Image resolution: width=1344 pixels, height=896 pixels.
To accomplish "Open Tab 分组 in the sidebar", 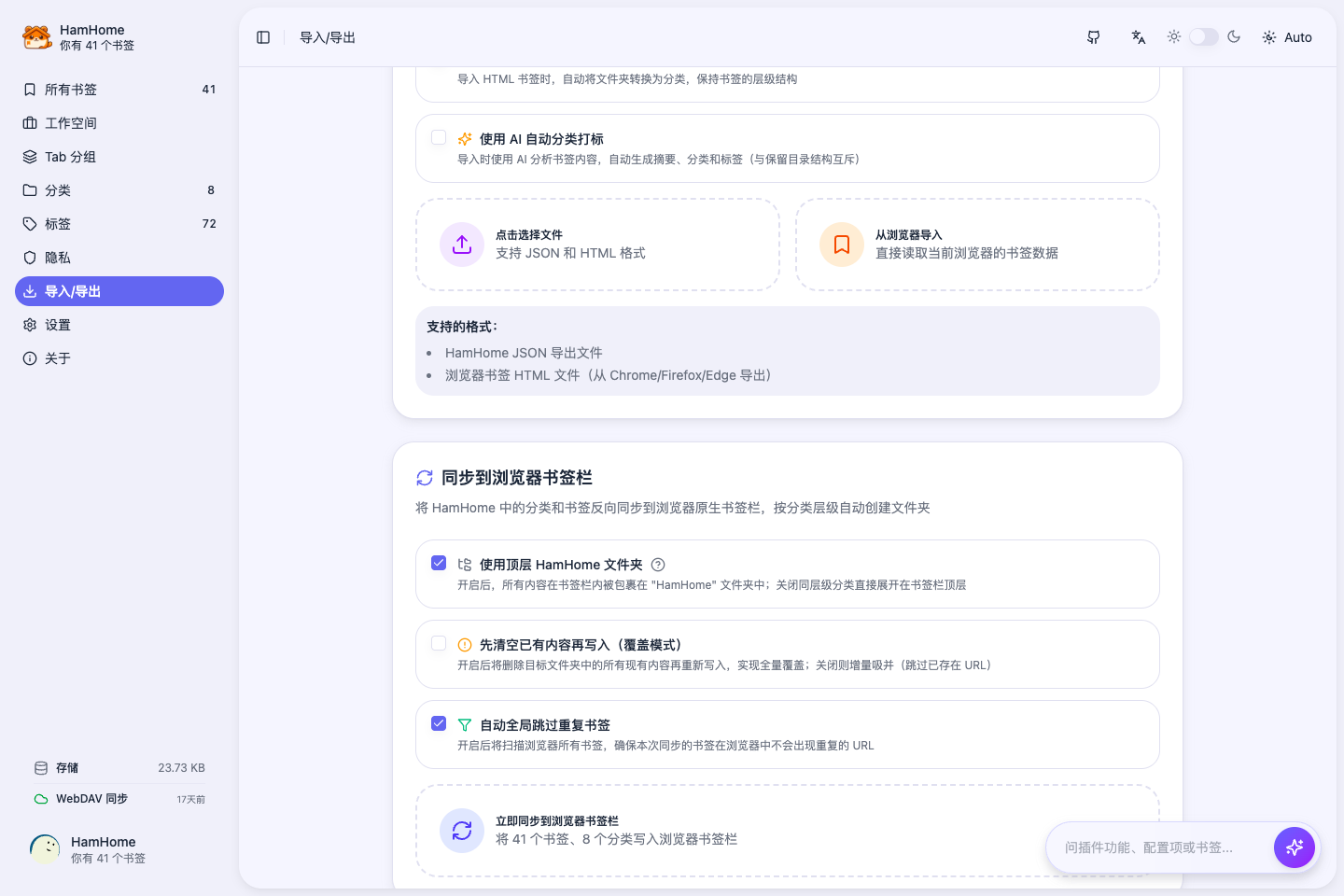I will (x=119, y=157).
